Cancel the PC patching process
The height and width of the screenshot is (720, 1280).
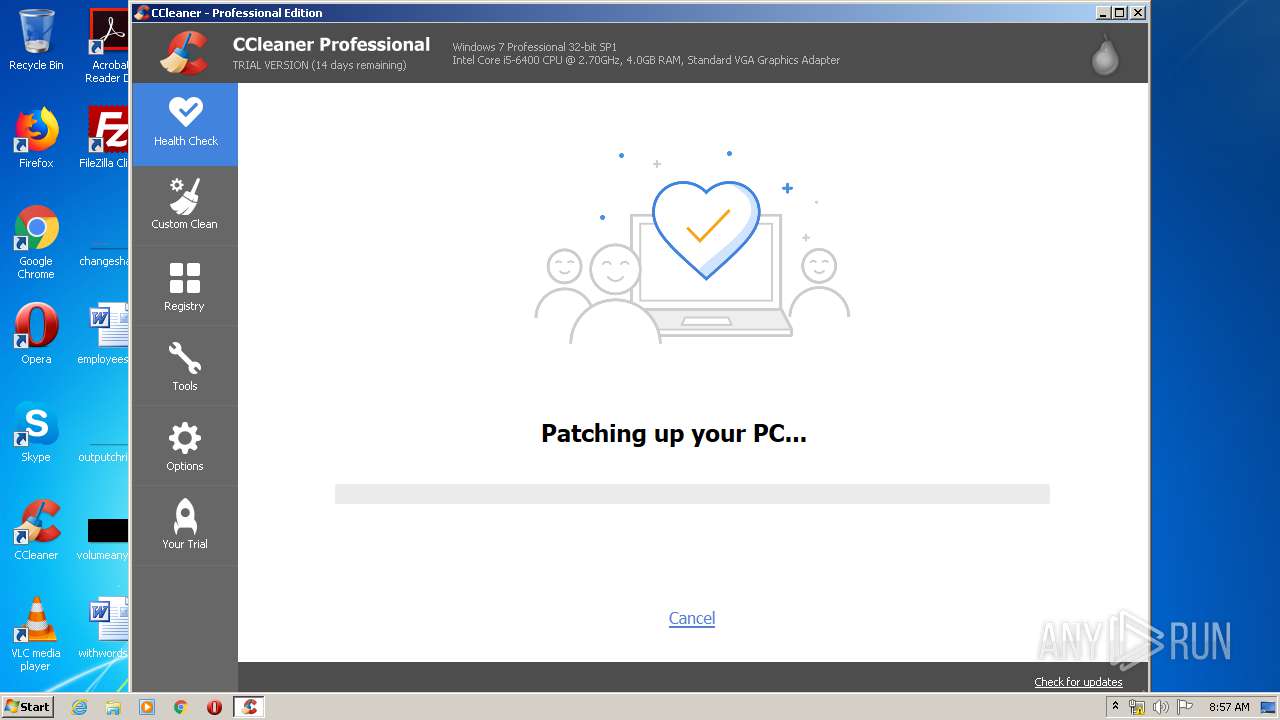pos(692,618)
